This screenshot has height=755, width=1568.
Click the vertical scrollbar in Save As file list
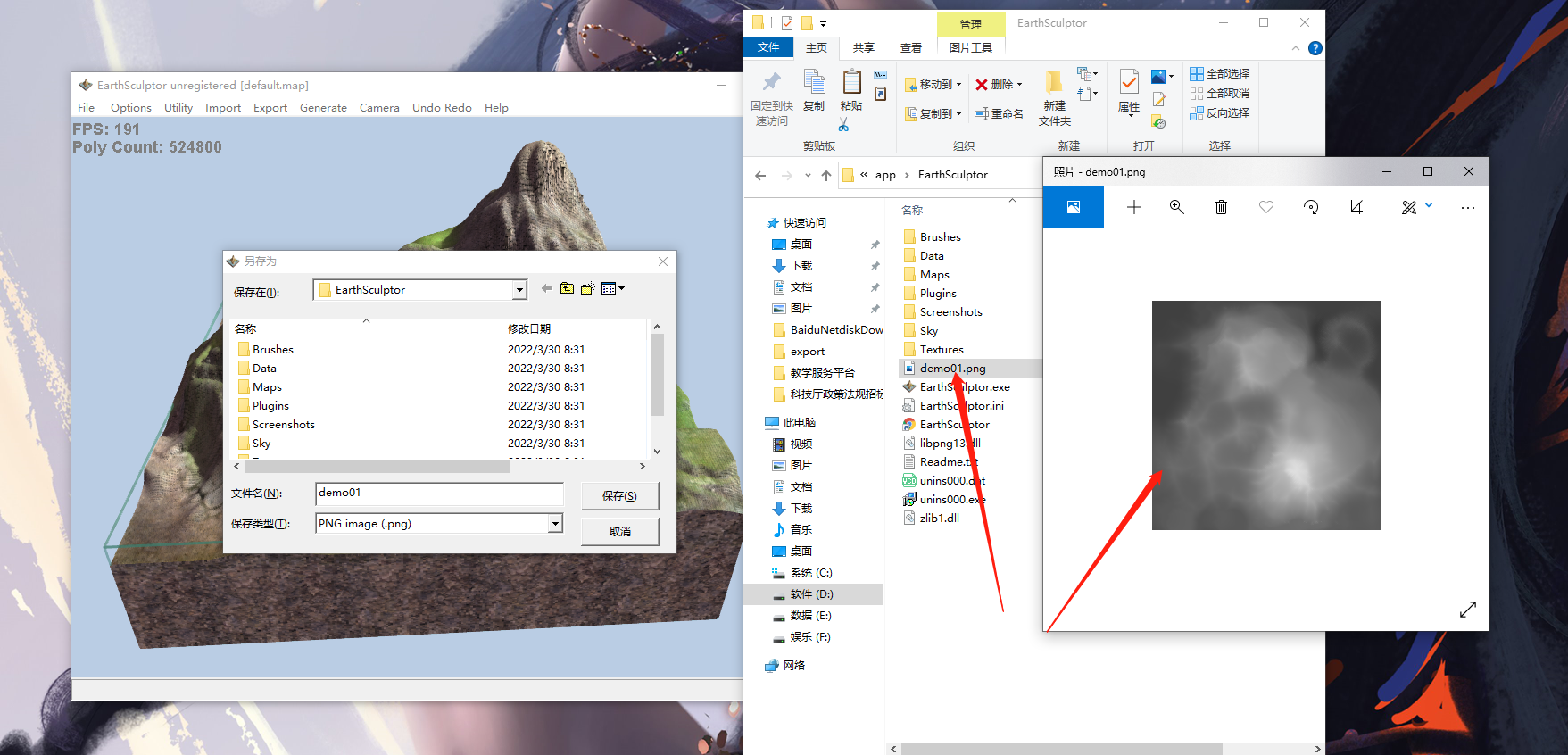657,376
